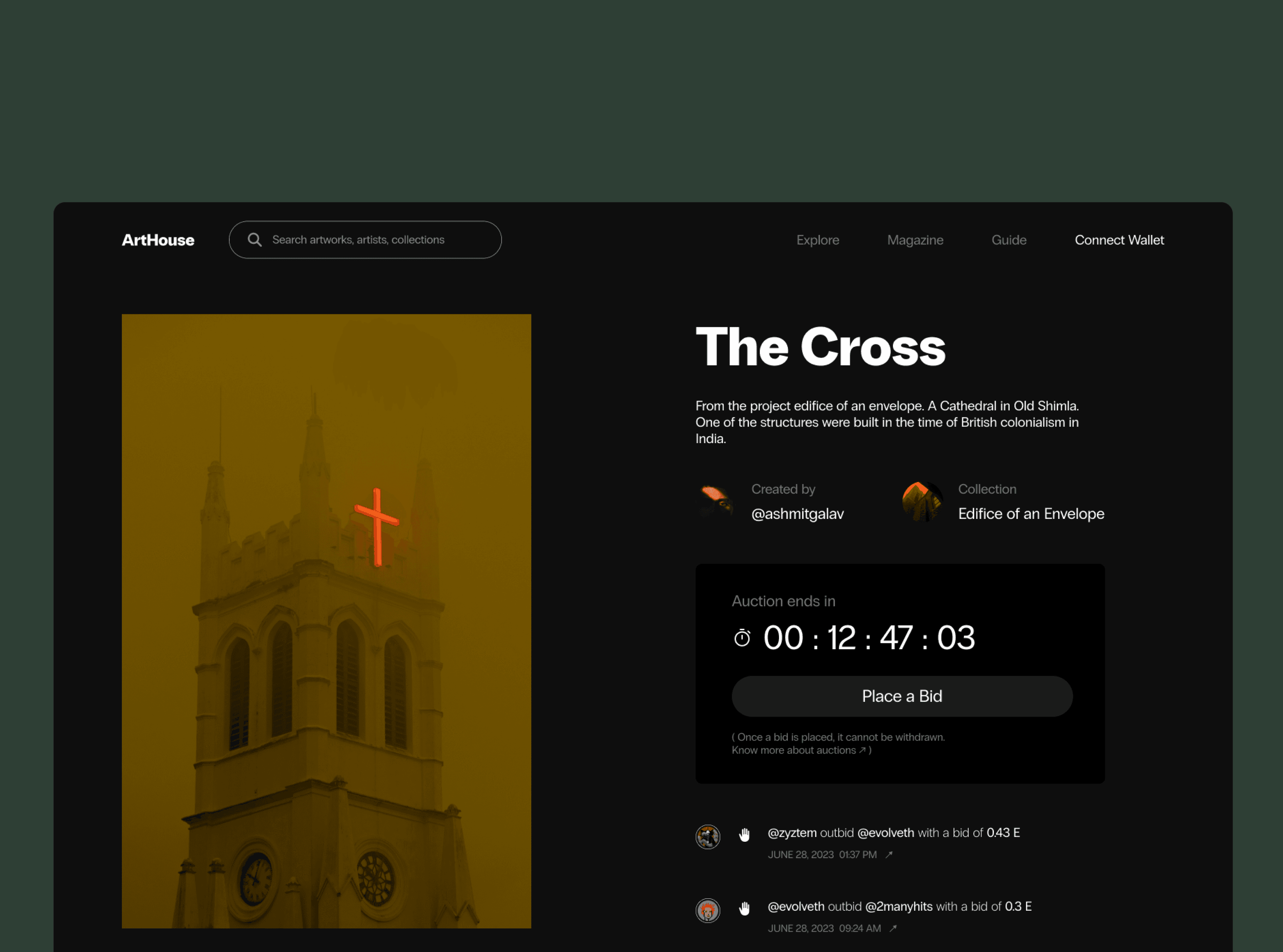The width and height of the screenshot is (1283, 952).
Task: Click @zyztem bidder avatar
Action: click(x=708, y=837)
